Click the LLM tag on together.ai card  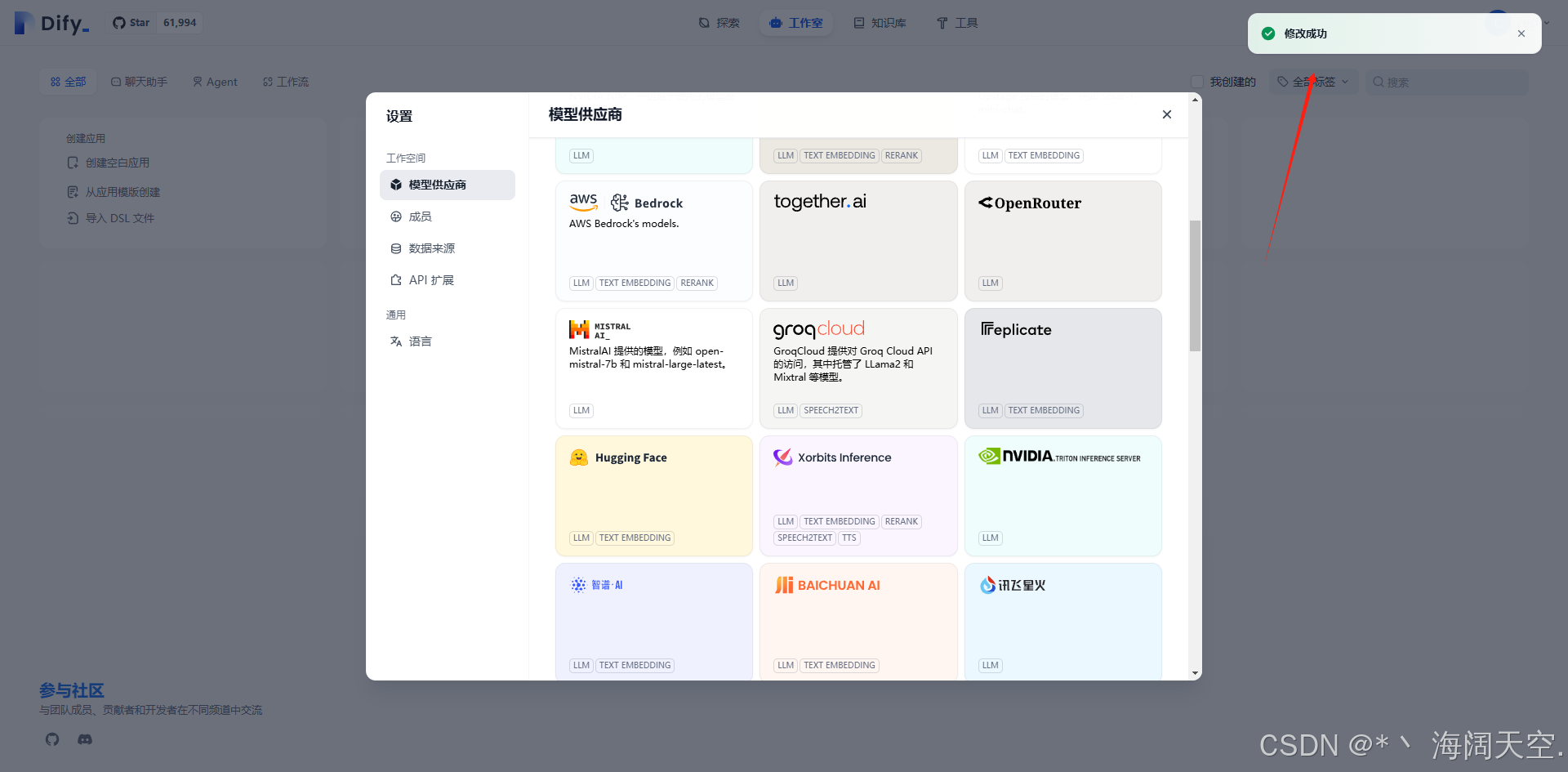coord(786,283)
